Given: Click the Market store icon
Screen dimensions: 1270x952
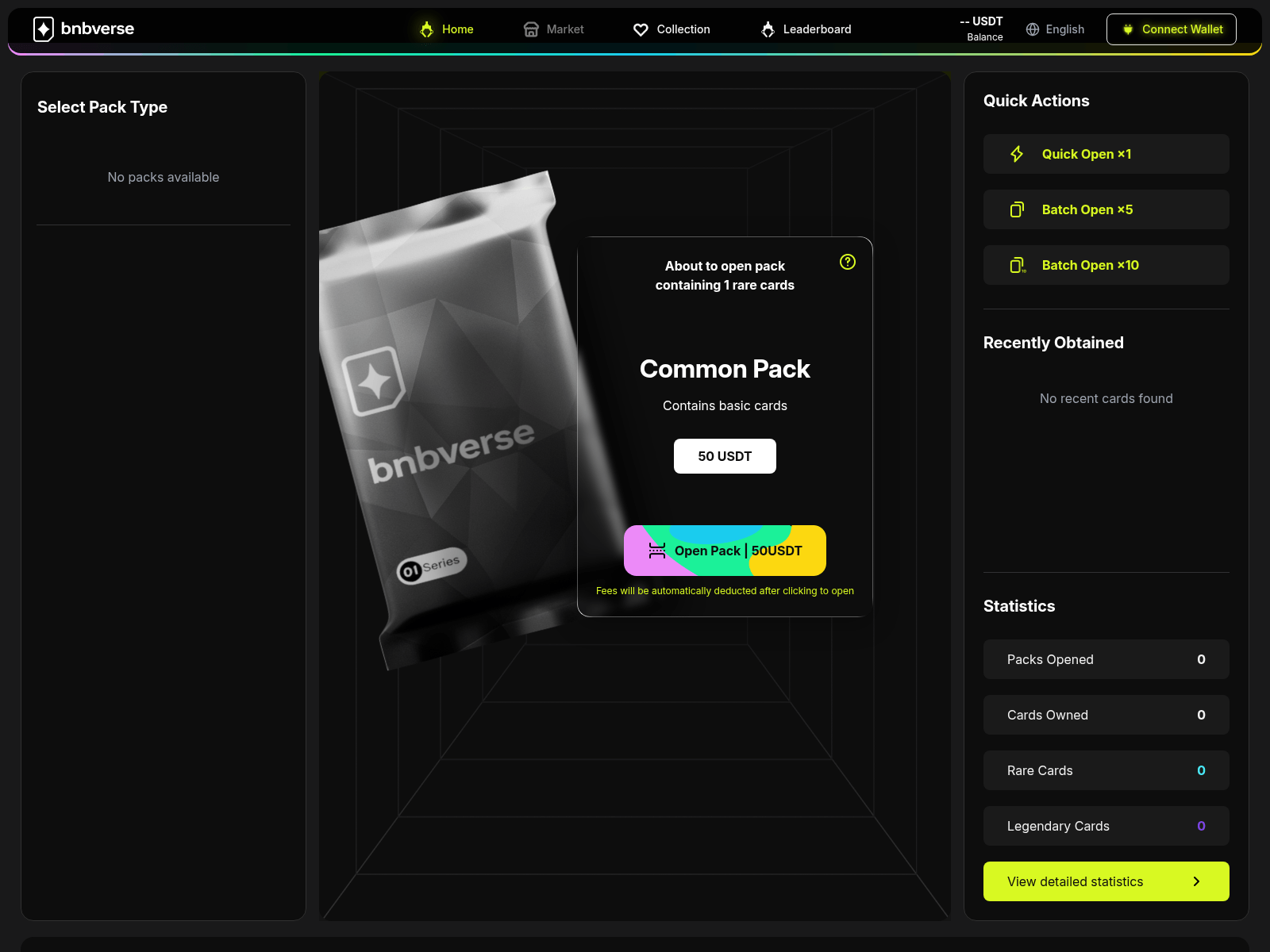Looking at the screenshot, I should (531, 29).
